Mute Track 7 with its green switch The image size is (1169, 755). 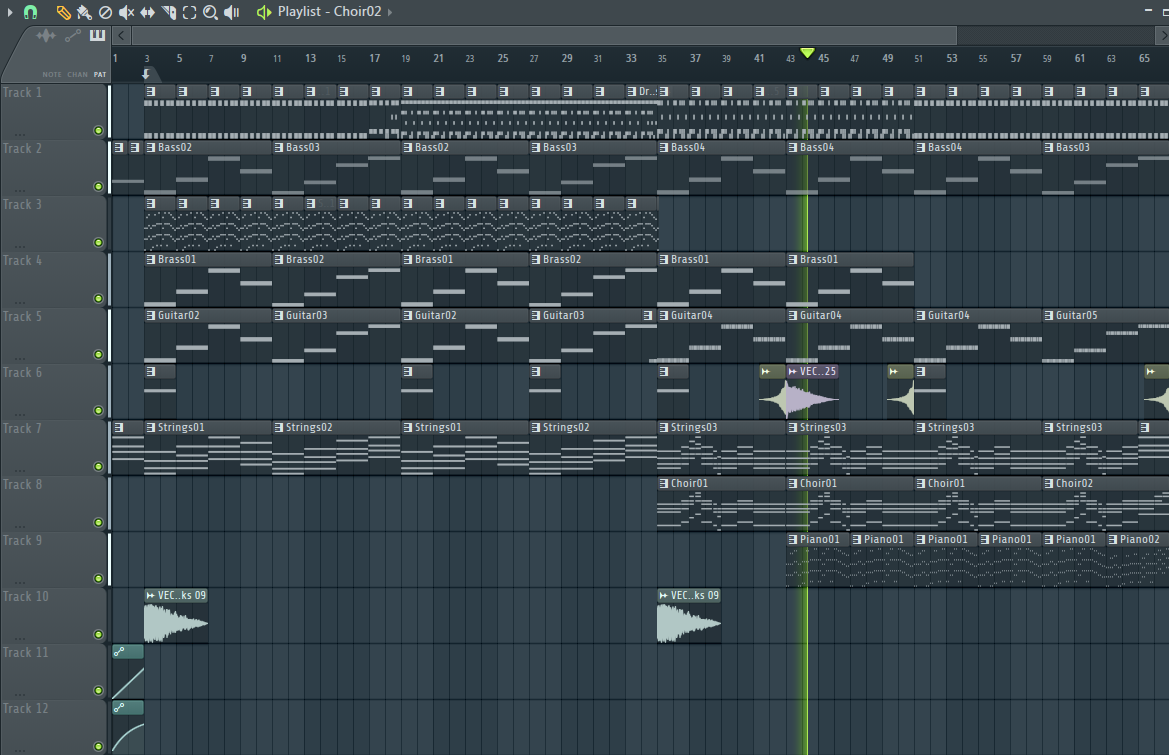[98, 467]
